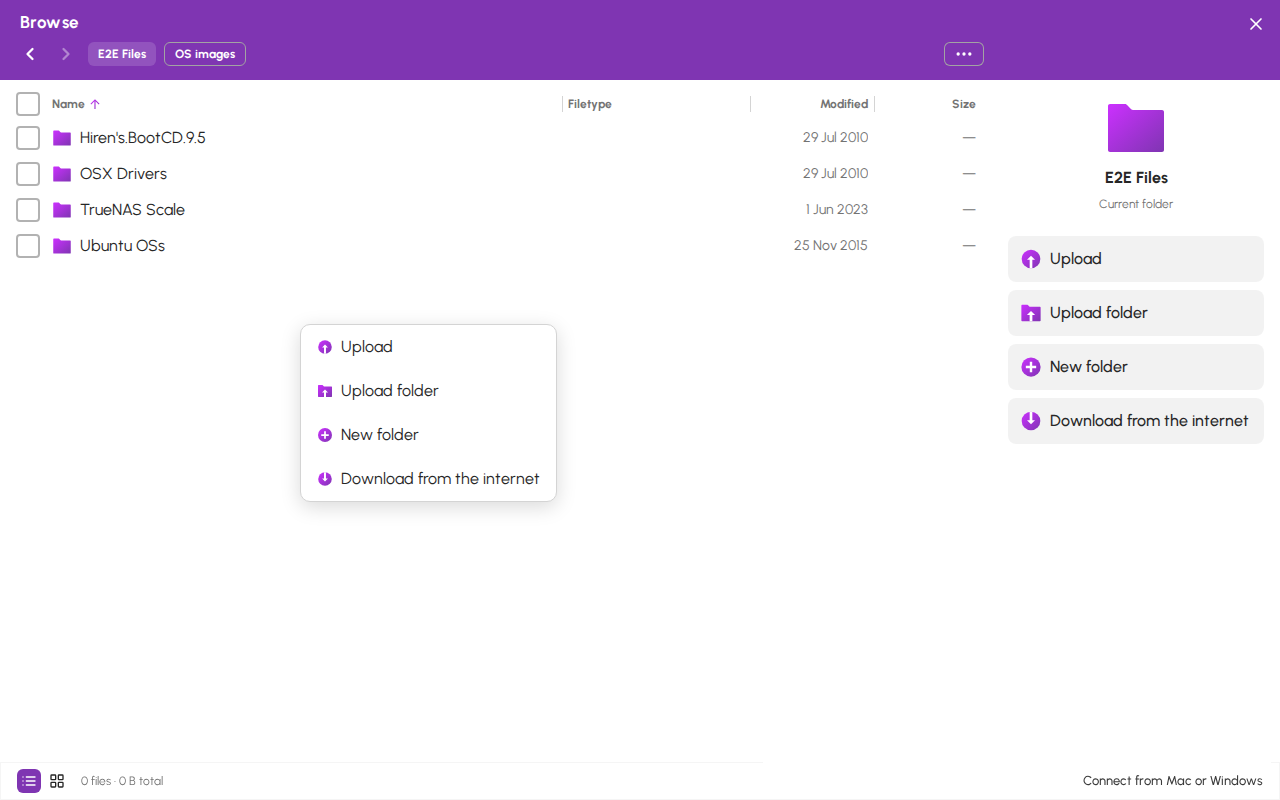Select the Hiren's.BootCD.9.5 folder name
This screenshot has width=1280, height=800.
pyautogui.click(x=143, y=138)
